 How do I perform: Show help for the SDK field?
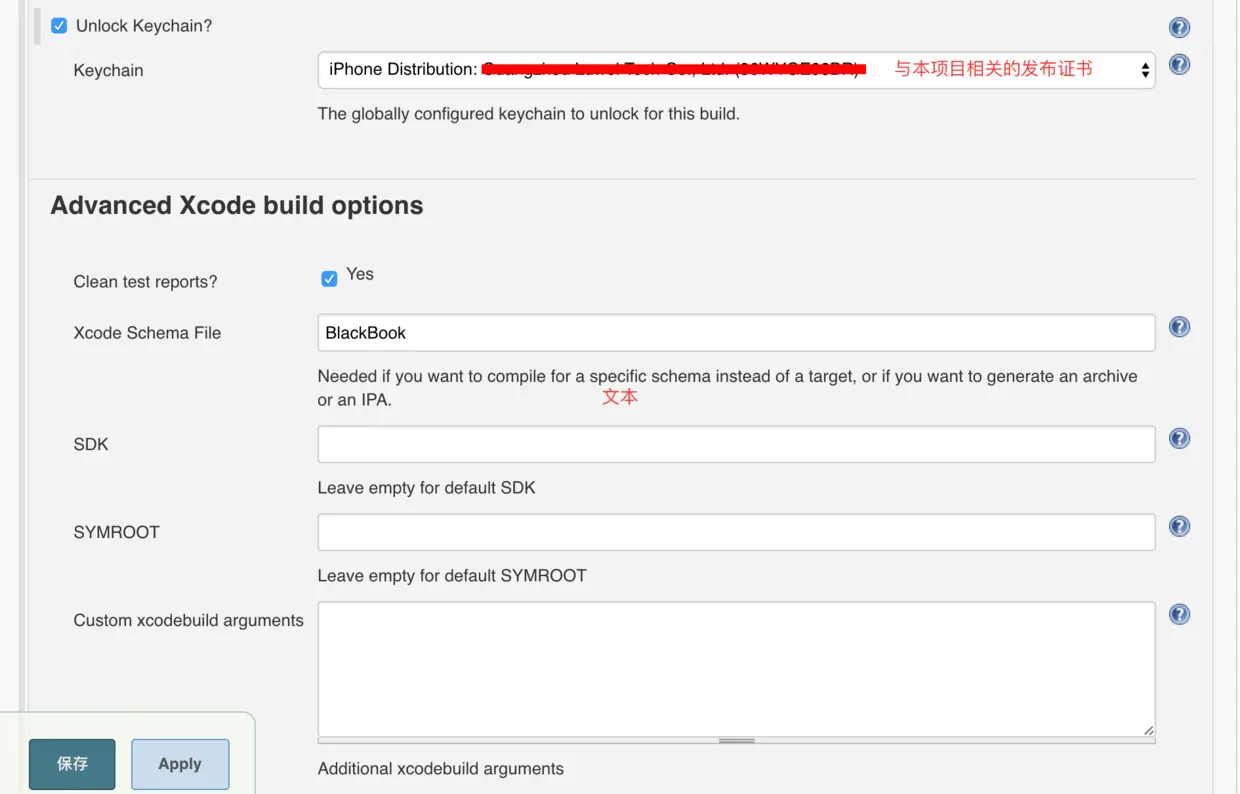[x=1179, y=439]
